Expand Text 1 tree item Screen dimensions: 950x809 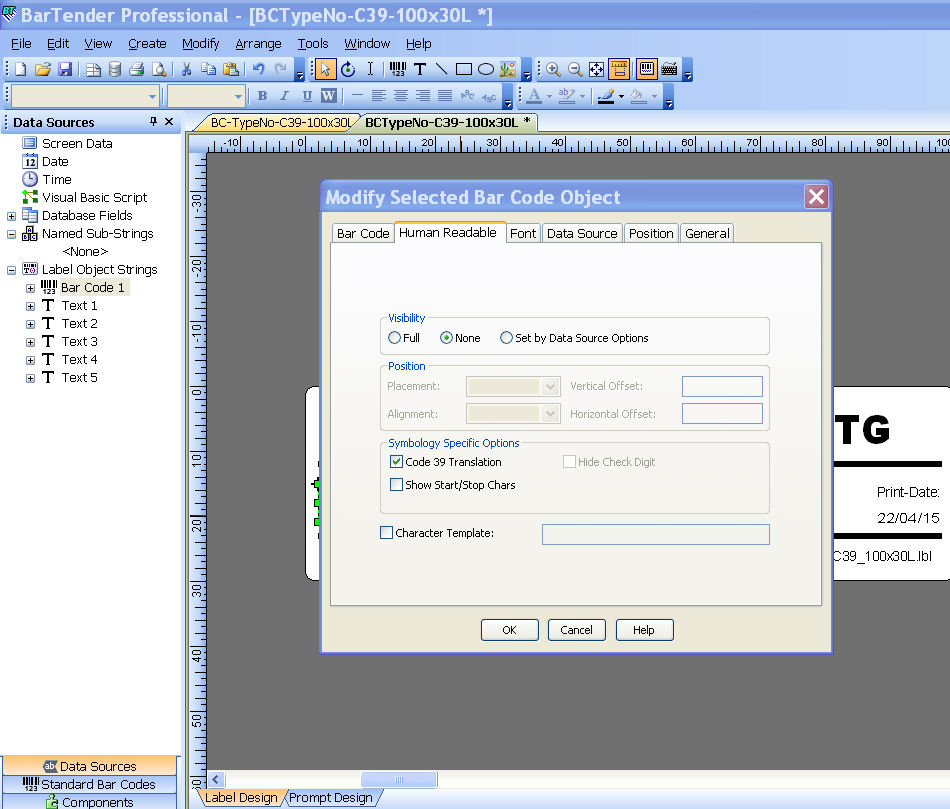[30, 306]
